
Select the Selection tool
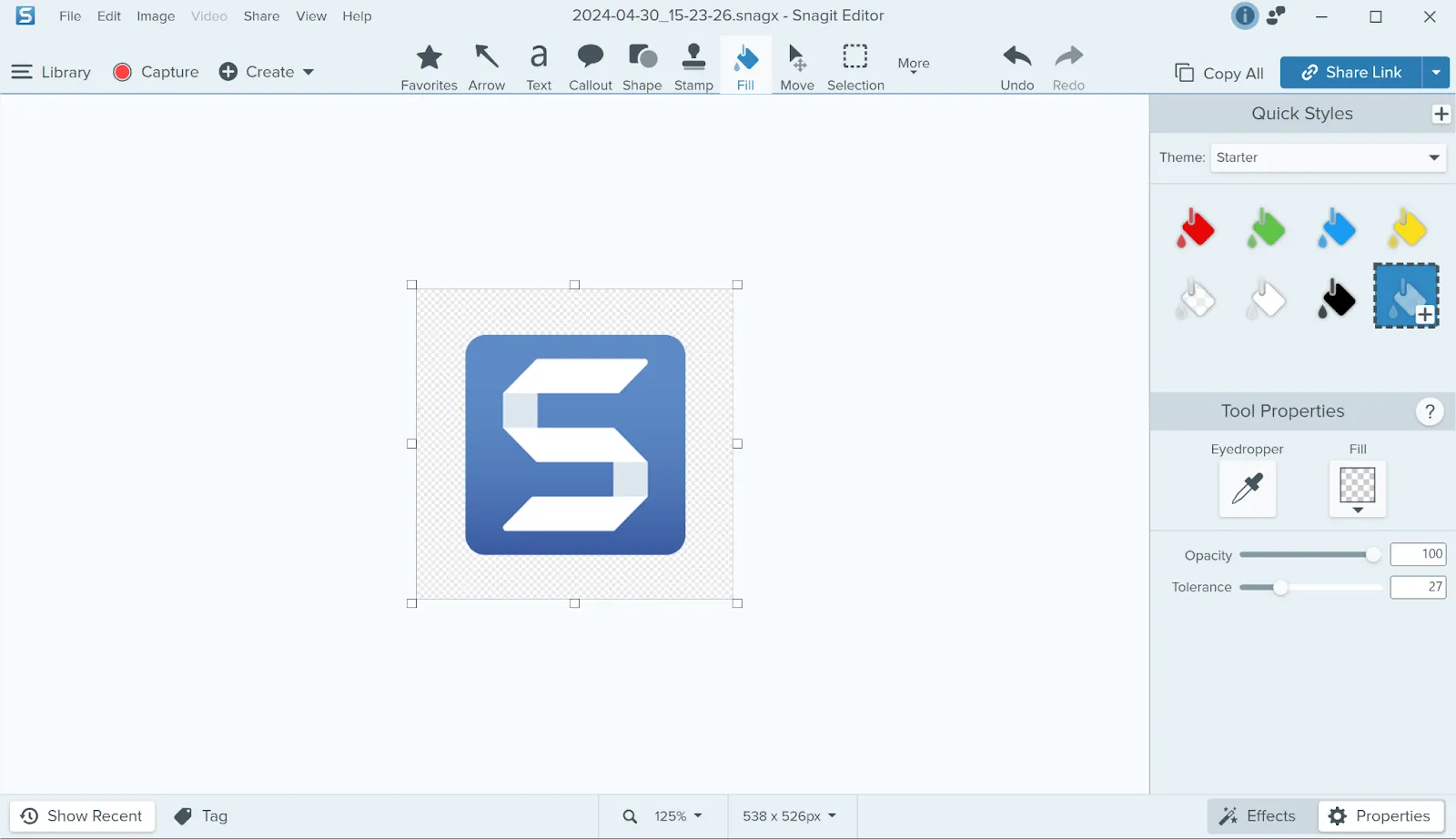(x=855, y=66)
